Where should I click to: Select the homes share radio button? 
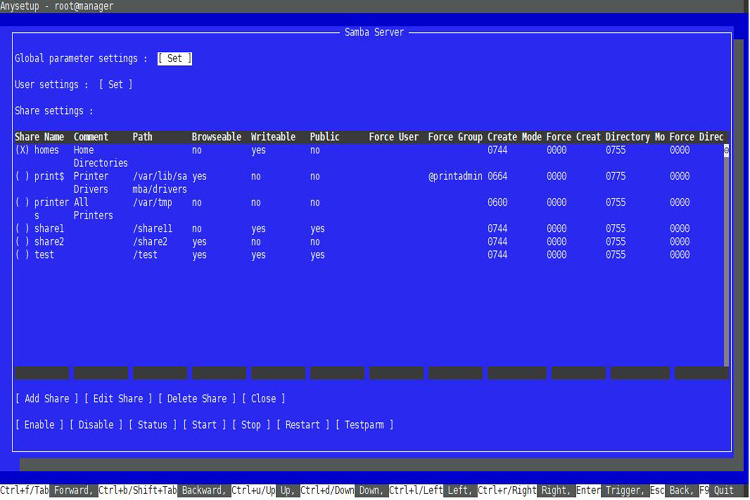click(22, 150)
